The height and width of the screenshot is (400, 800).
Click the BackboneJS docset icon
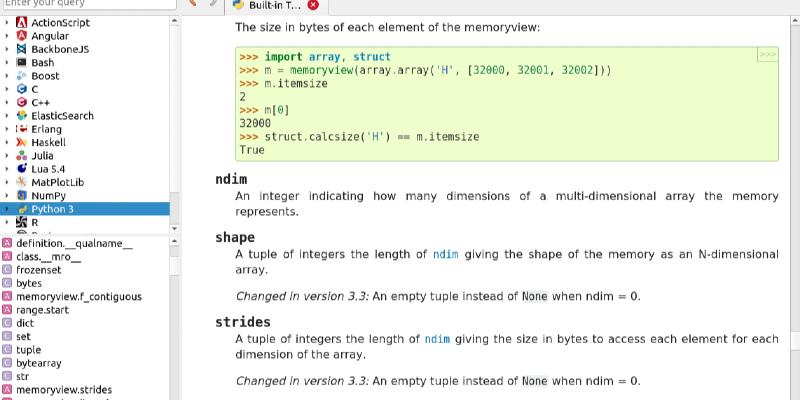tap(21, 49)
